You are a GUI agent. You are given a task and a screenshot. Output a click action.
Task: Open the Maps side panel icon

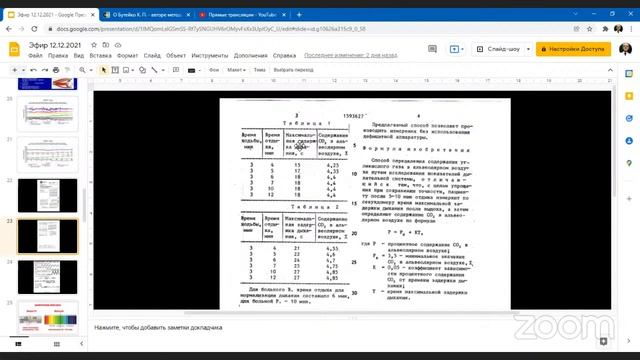coord(629,163)
